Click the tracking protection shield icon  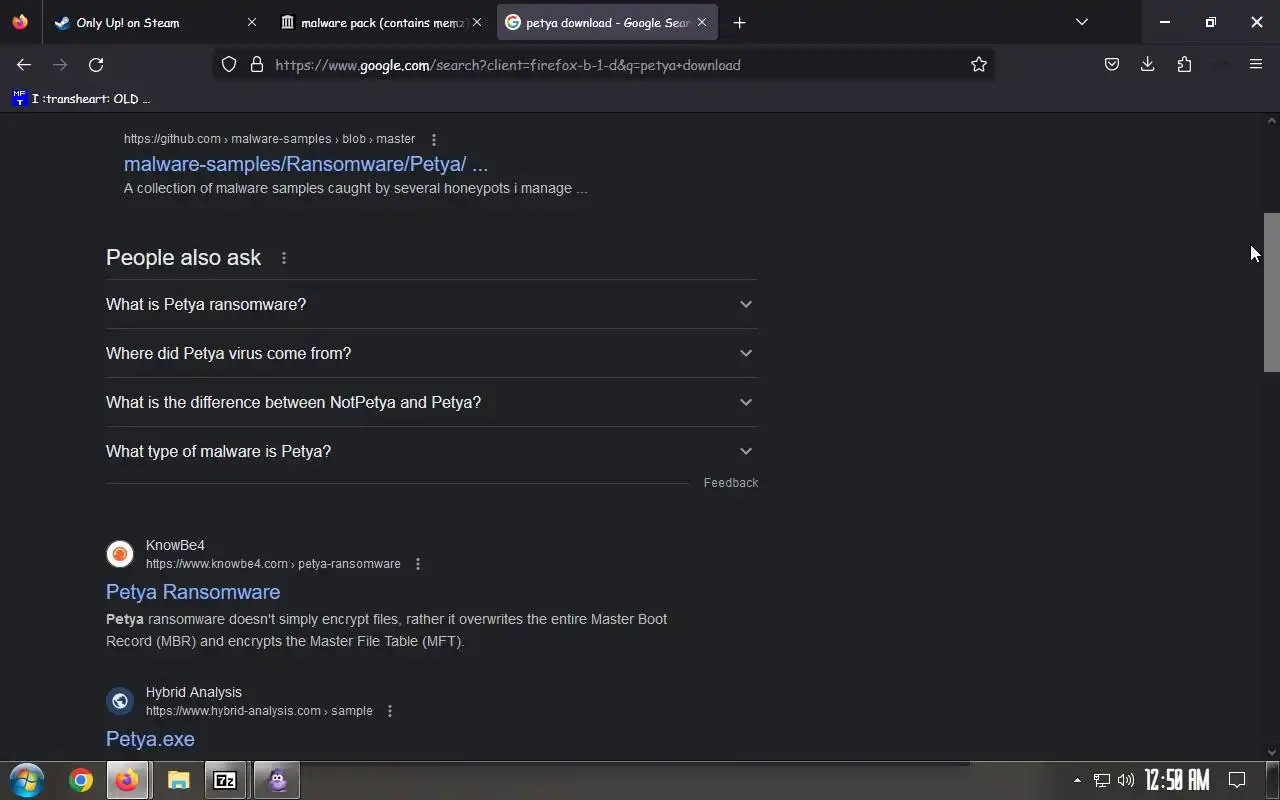click(x=229, y=64)
